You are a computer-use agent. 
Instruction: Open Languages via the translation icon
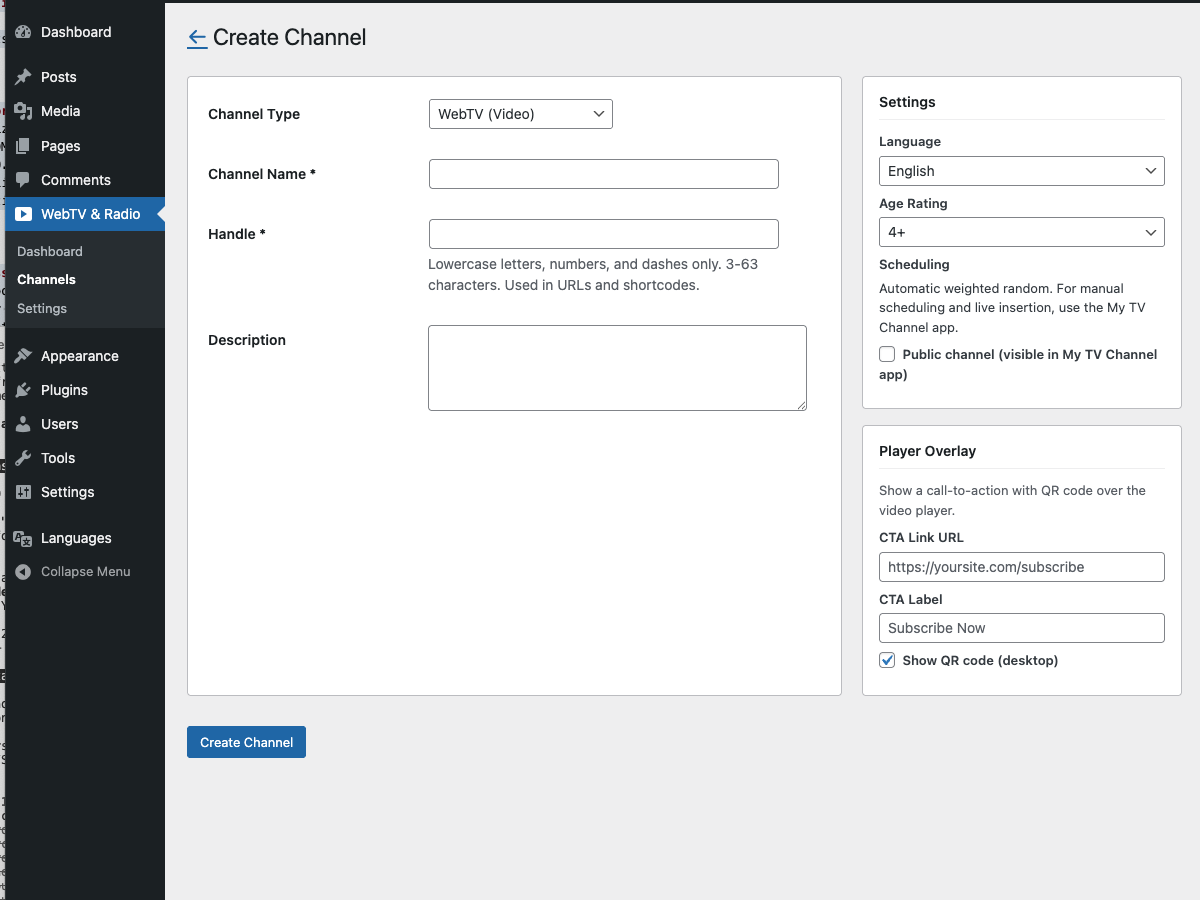point(22,538)
